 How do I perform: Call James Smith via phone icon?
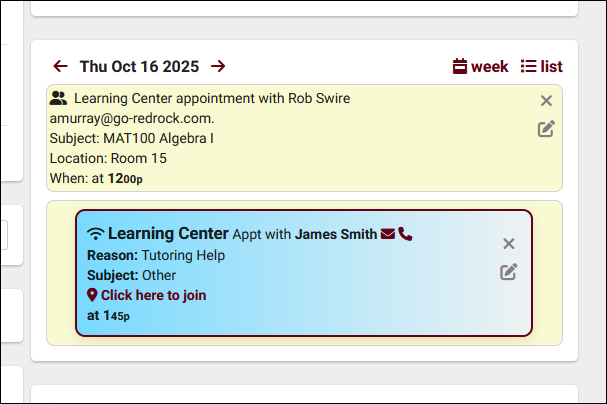405,234
